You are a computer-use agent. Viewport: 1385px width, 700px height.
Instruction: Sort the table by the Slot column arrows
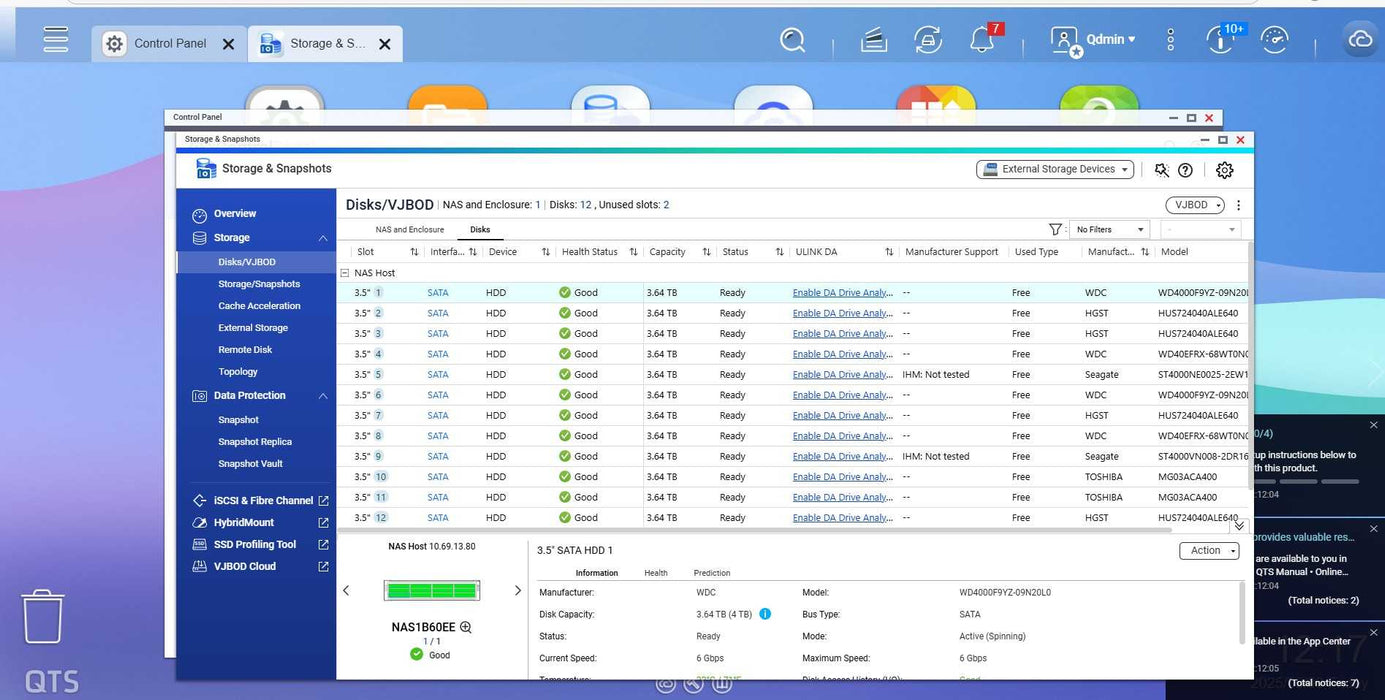(x=414, y=252)
